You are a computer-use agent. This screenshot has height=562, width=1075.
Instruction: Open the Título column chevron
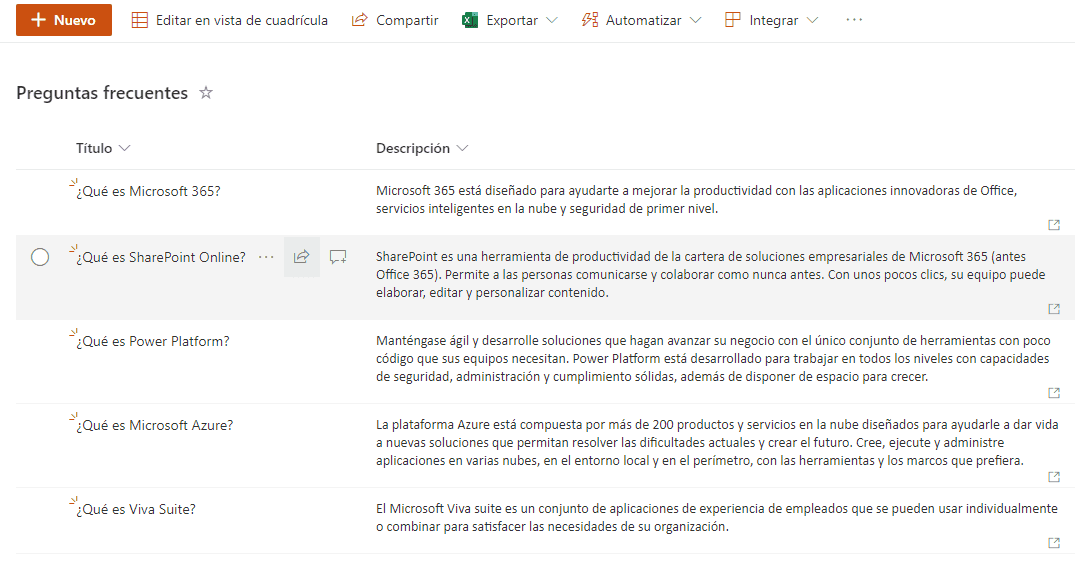[x=124, y=148]
